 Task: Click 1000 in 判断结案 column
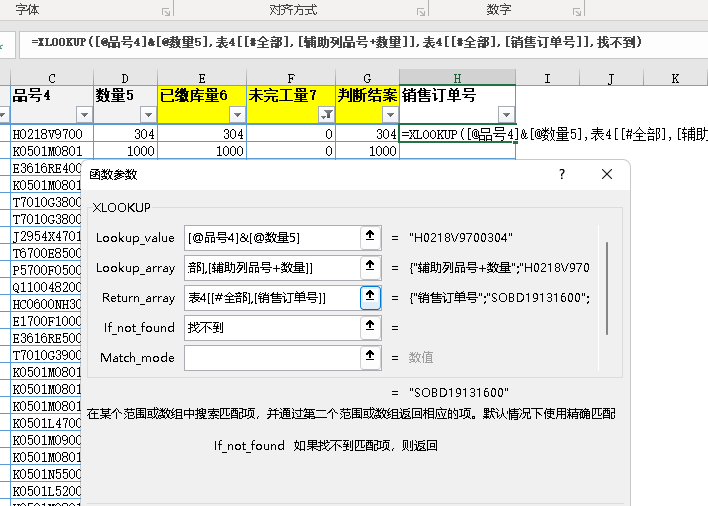click(367, 151)
